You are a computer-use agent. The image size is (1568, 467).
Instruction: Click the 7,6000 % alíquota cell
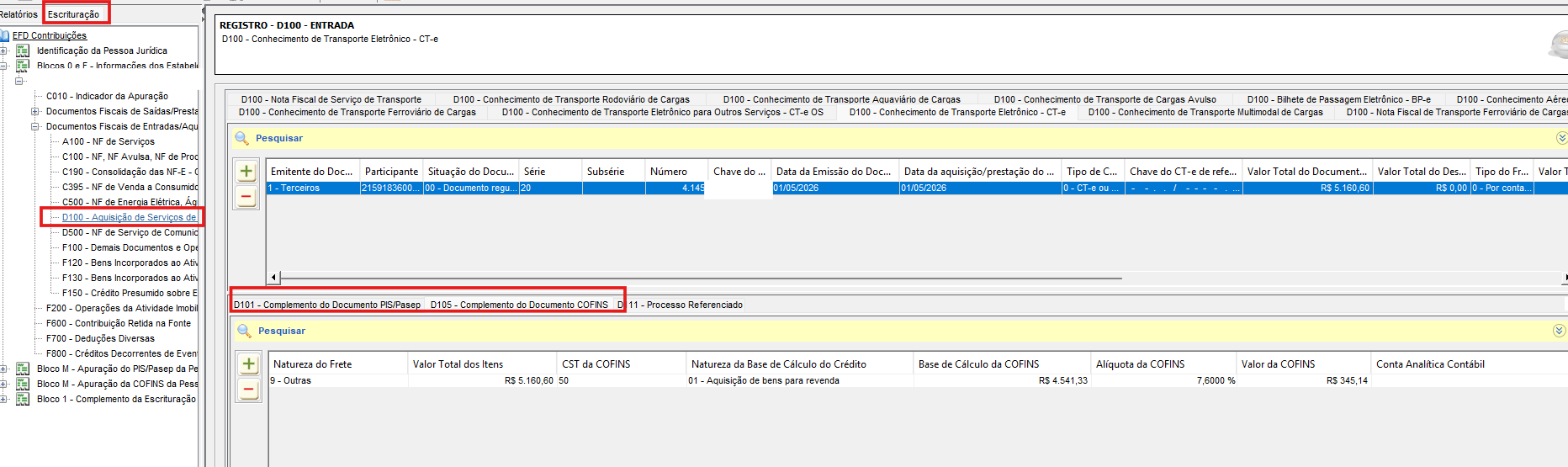1164,380
